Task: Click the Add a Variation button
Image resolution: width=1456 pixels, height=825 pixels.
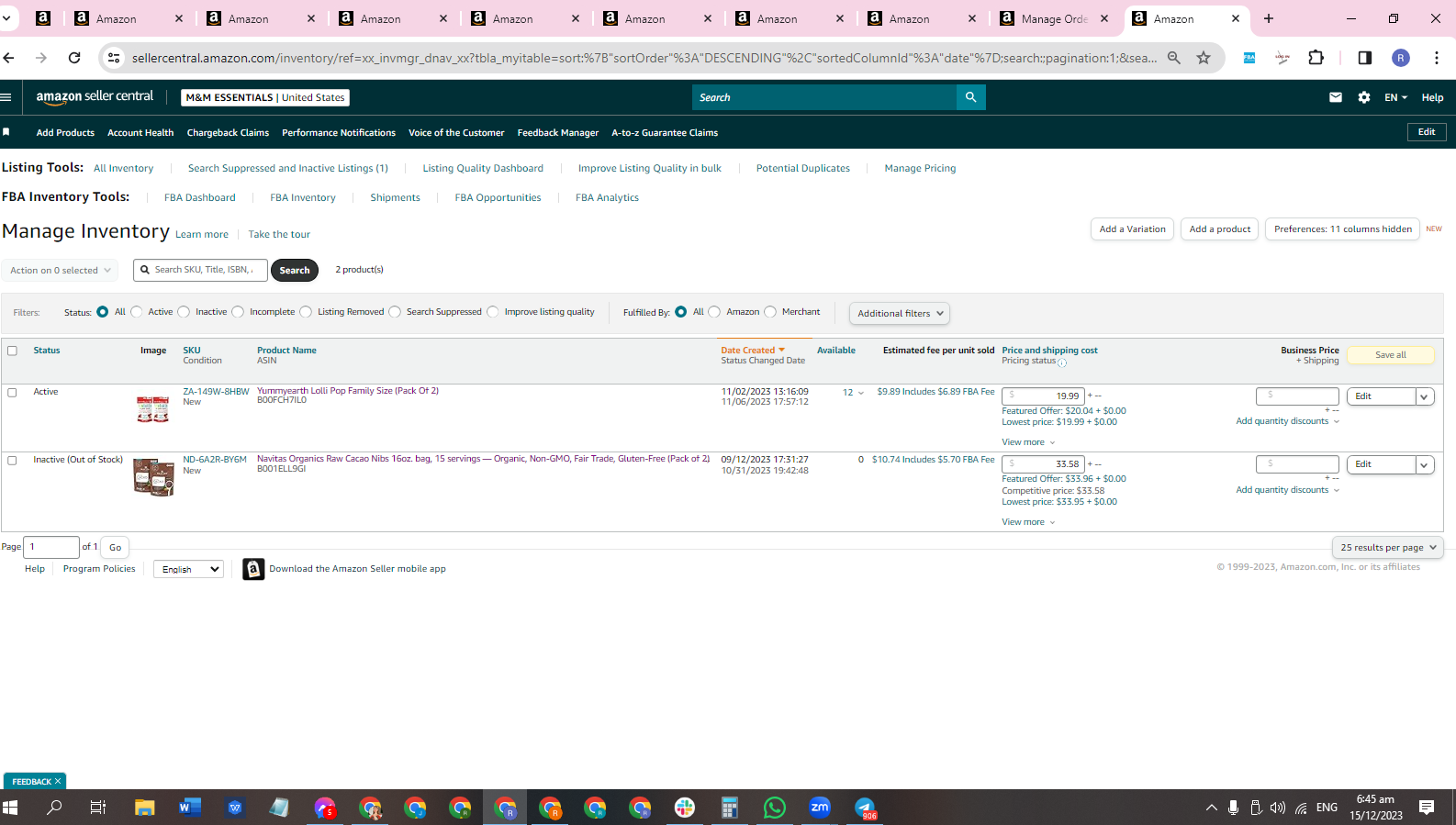Action: point(1132,229)
